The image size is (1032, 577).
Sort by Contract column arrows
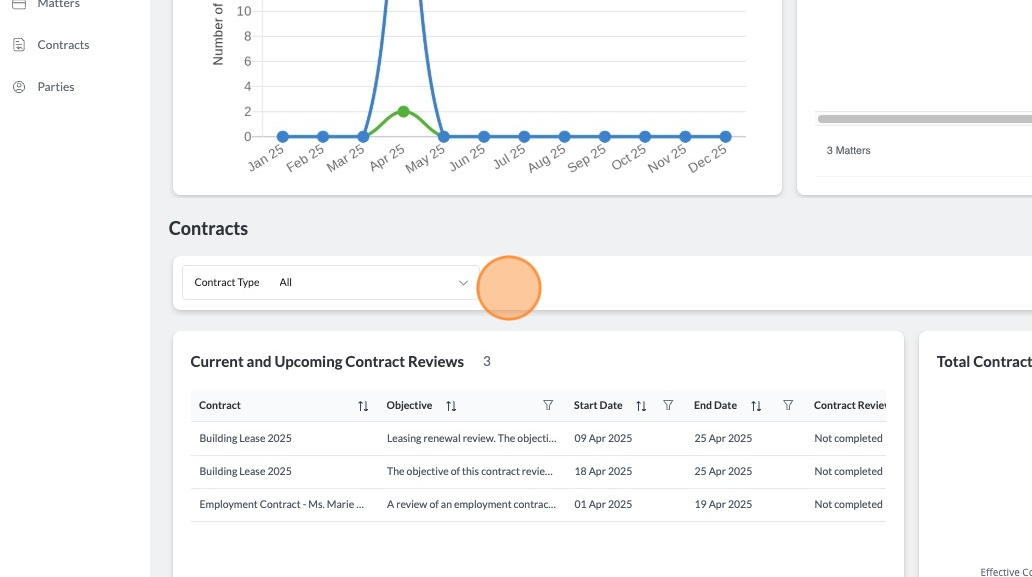363,406
